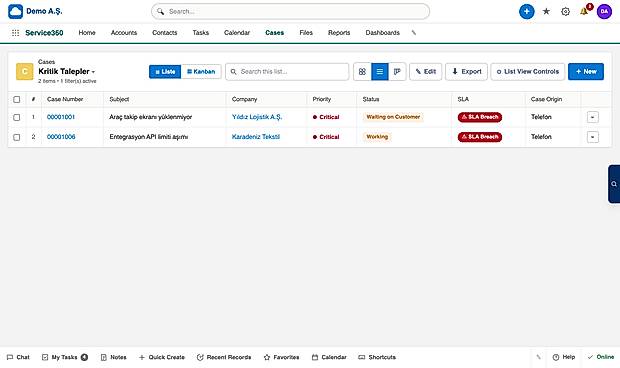620x368 pixels.
Task: Go to the Accounts tab
Action: click(x=124, y=33)
